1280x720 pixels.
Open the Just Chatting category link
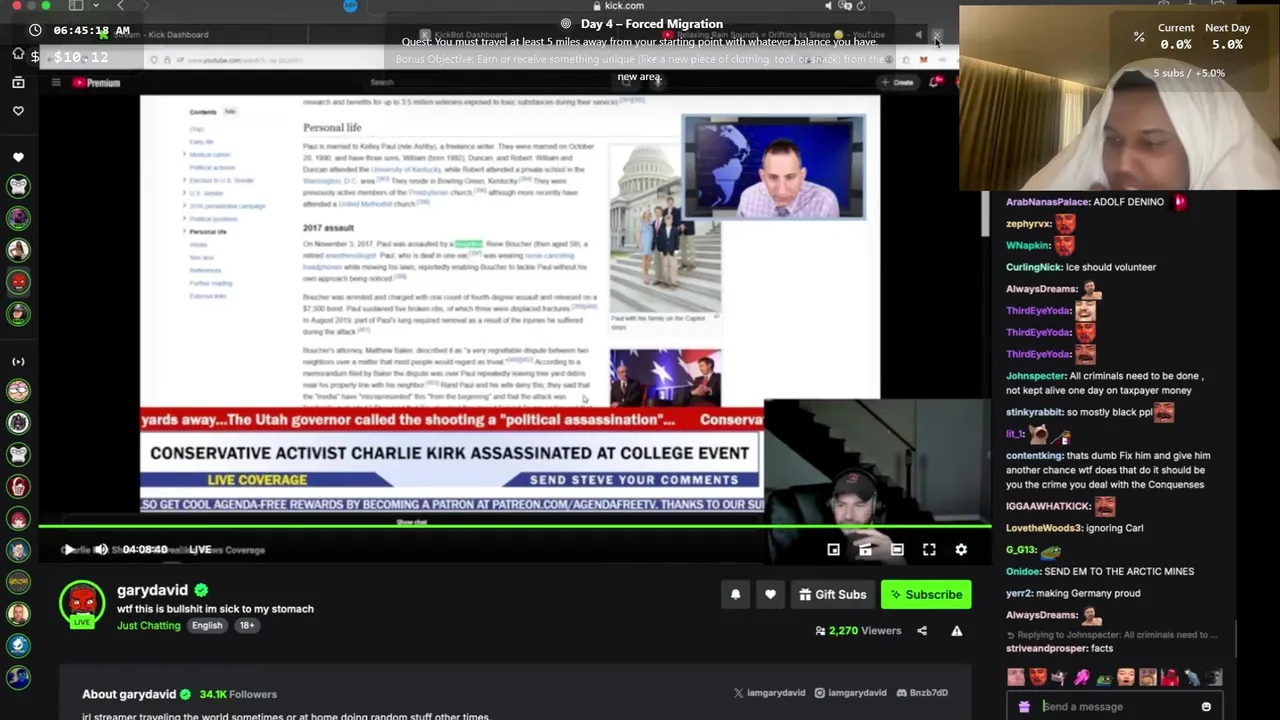(148, 625)
